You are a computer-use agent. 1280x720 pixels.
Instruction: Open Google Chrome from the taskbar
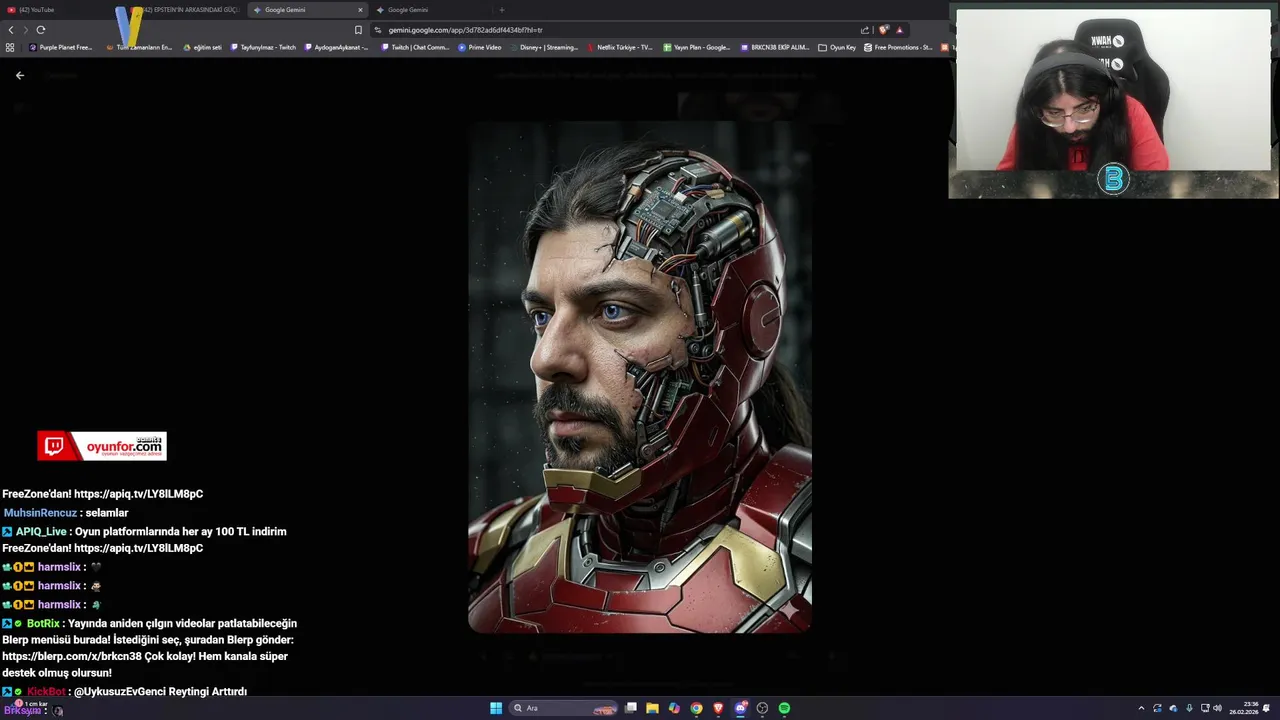pyautogui.click(x=696, y=708)
